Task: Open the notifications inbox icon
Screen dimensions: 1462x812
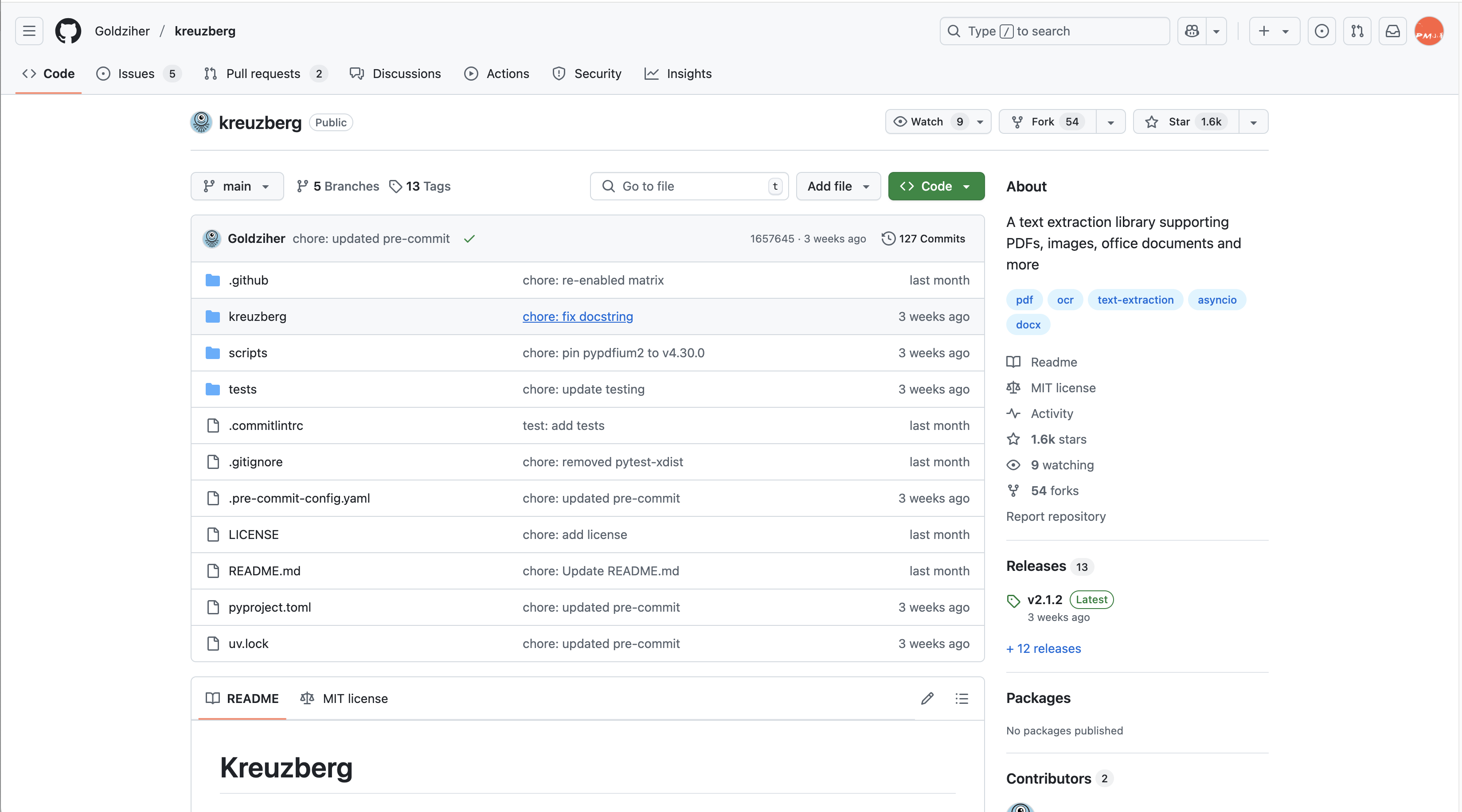Action: point(1392,31)
